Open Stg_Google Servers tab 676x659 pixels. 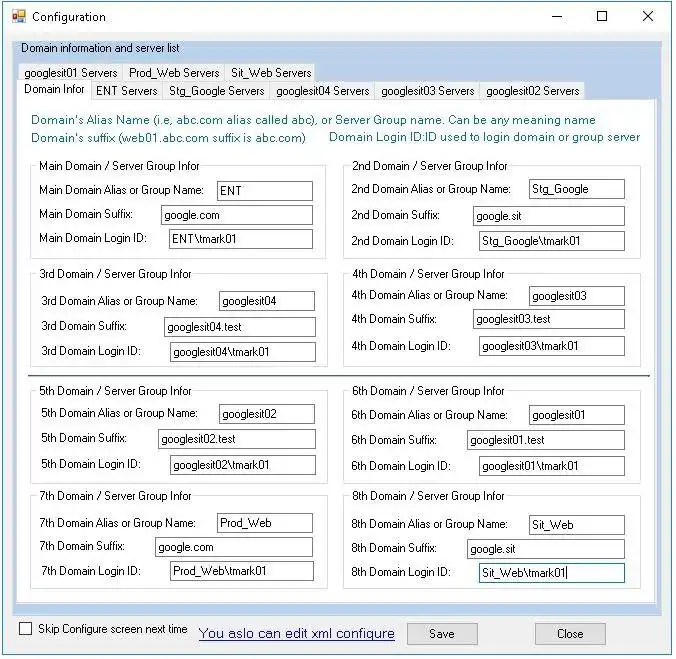click(216, 91)
